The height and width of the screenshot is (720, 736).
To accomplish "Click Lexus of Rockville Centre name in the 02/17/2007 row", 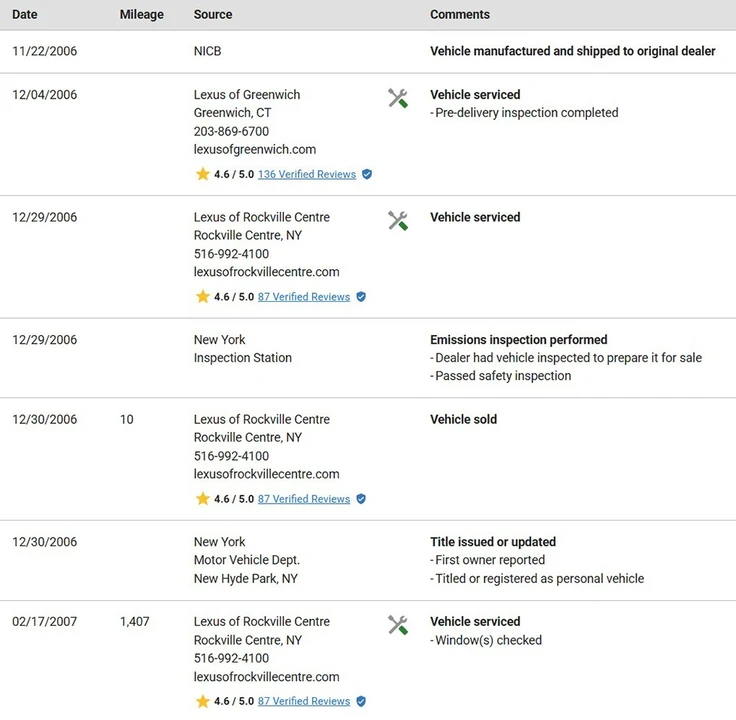I will 261,622.
